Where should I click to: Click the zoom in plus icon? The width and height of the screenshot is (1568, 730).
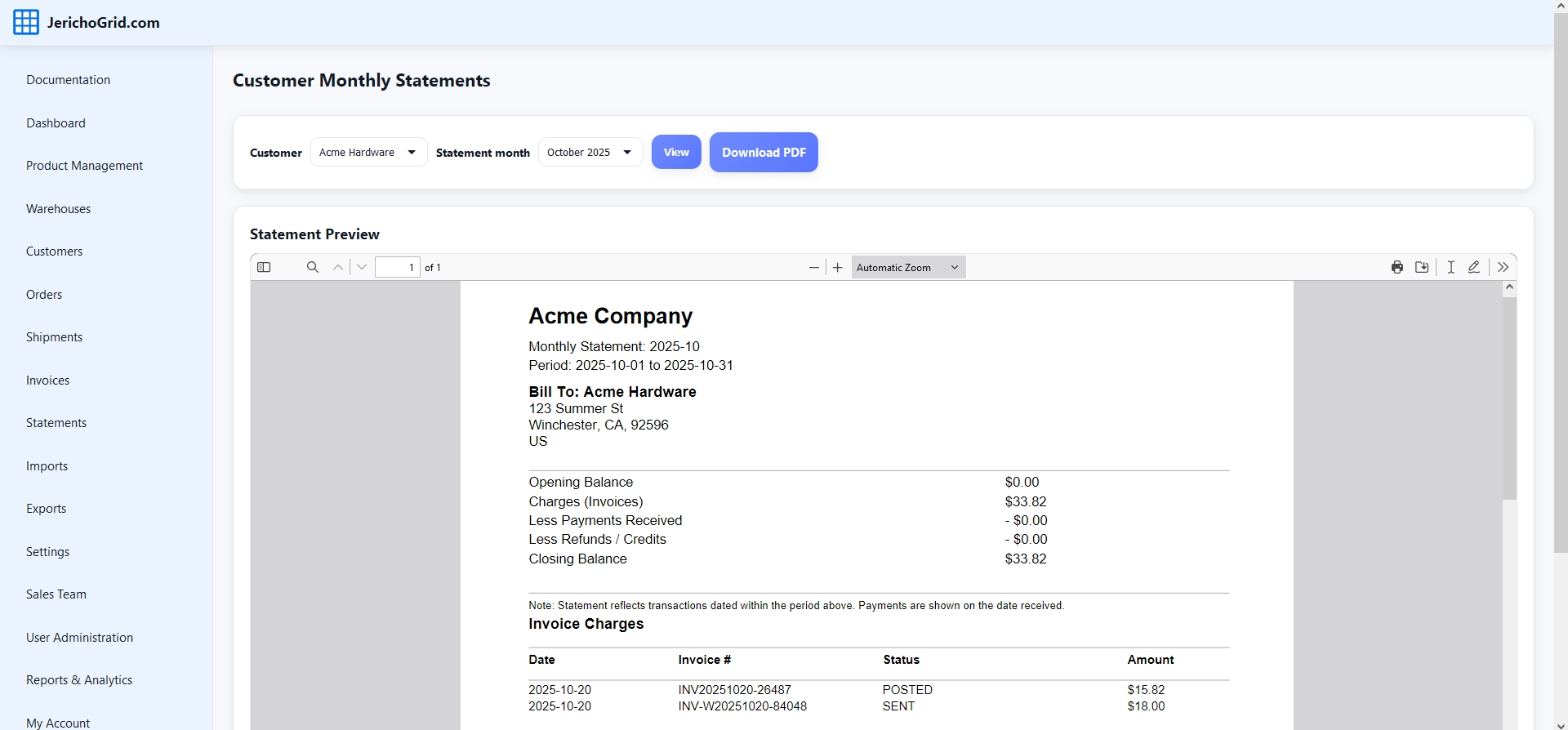pos(837,267)
